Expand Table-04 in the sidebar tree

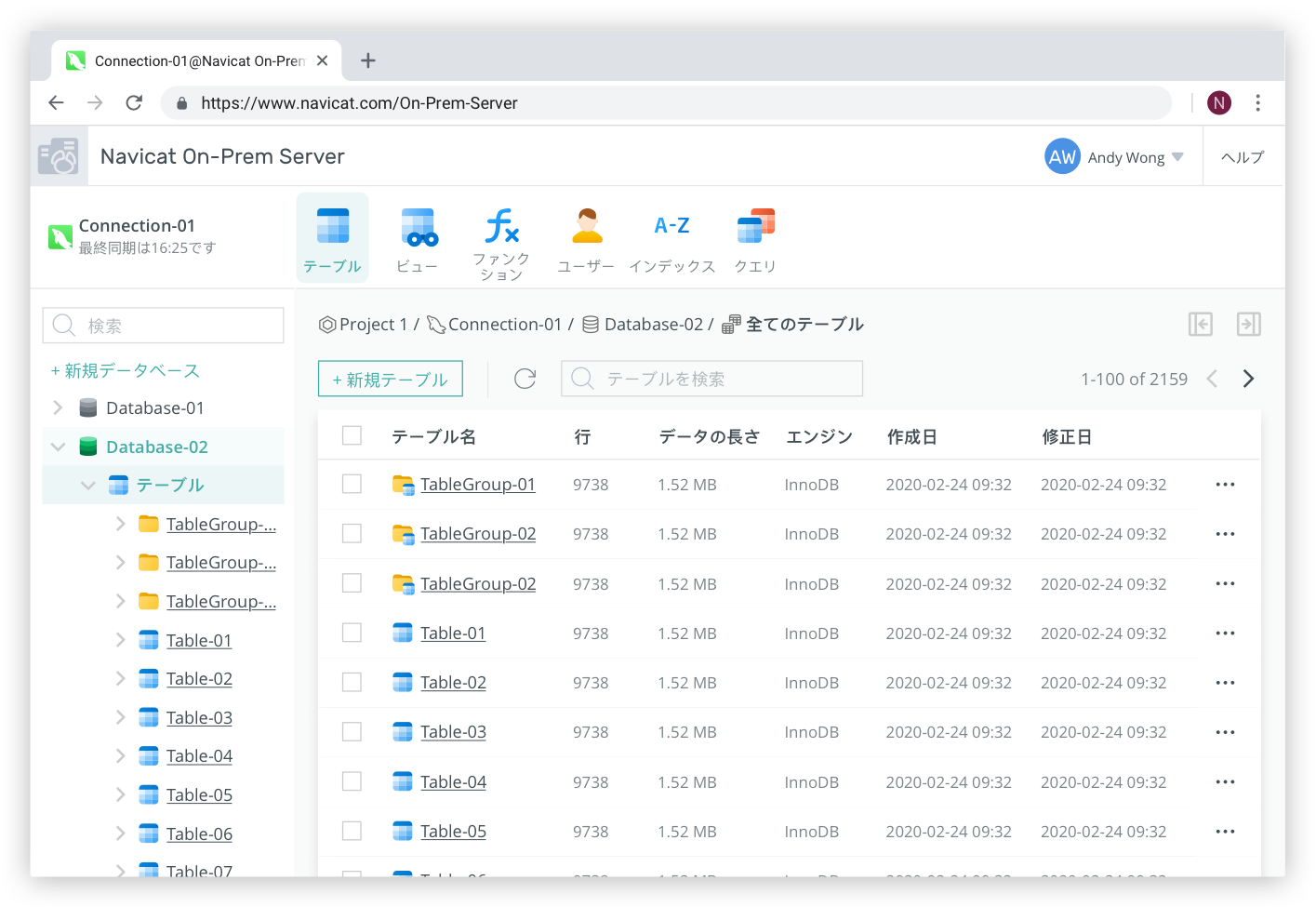point(120,755)
